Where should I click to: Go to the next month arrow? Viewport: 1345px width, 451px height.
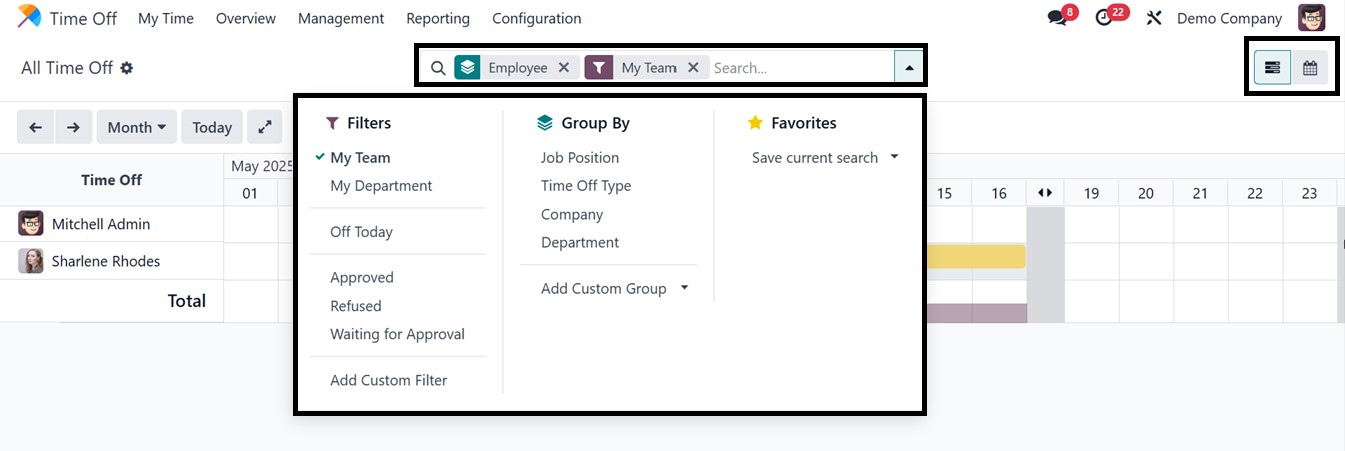[x=73, y=127]
